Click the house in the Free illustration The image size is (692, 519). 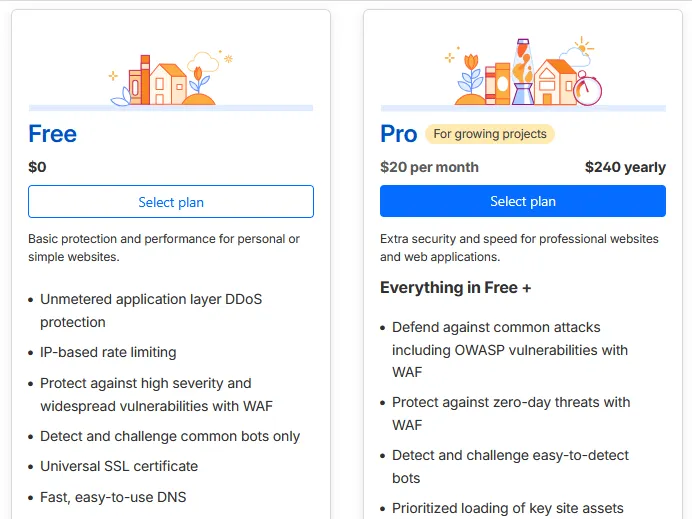coord(168,84)
